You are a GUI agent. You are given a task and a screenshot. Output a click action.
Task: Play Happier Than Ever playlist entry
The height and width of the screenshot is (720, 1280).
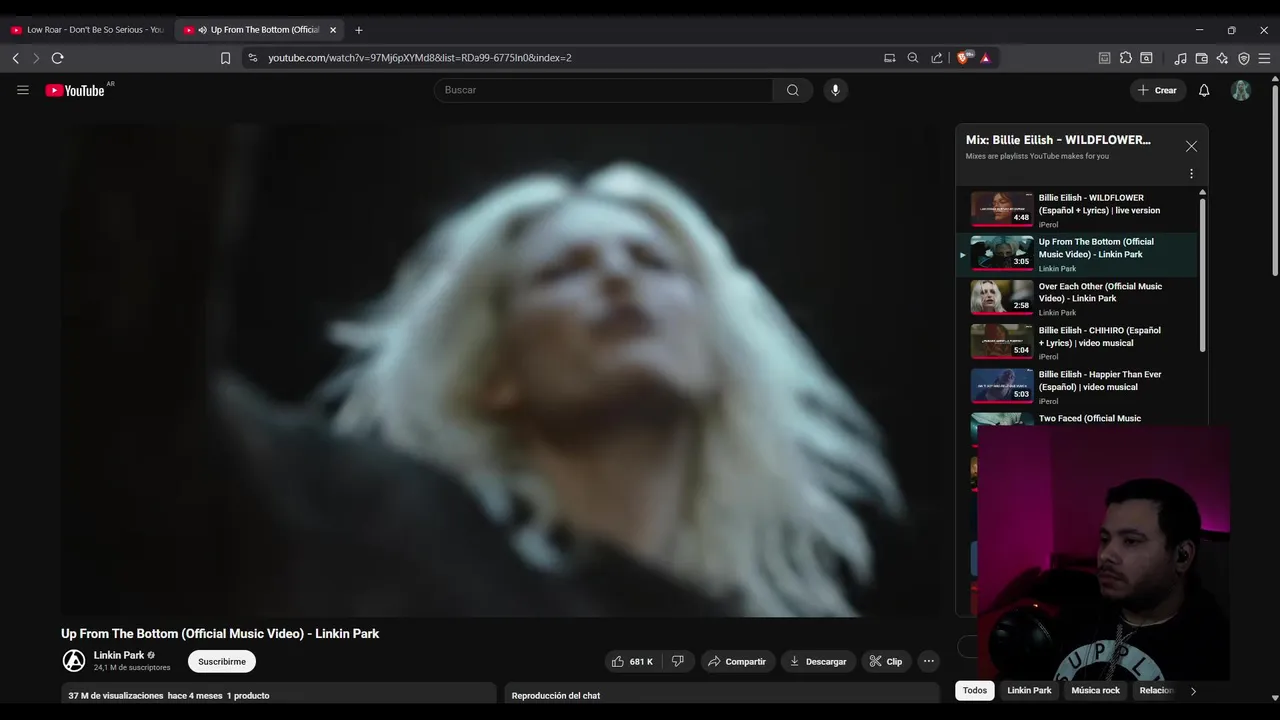(1078, 386)
